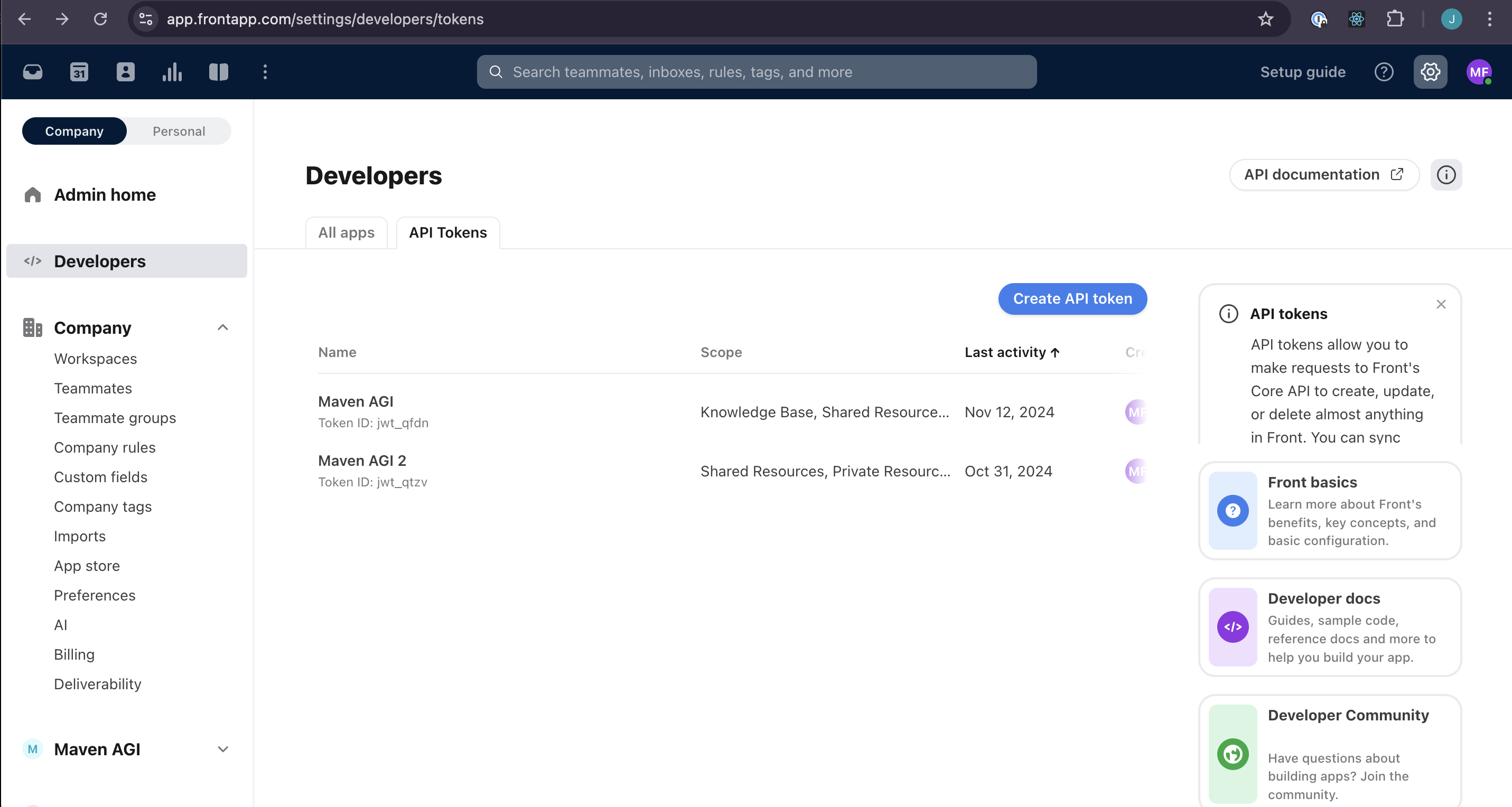The width and height of the screenshot is (1512, 807).
Task: Select the Contacts icon in top navigation
Action: coord(126,72)
